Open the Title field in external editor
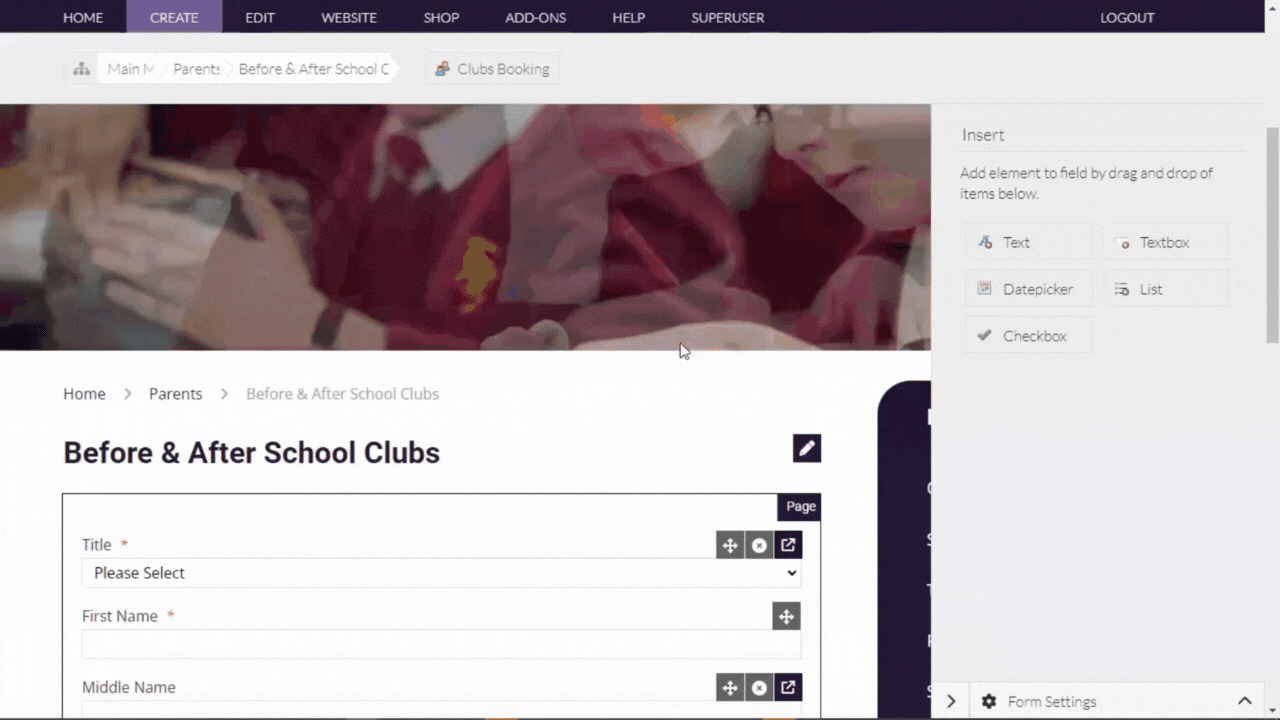 [x=788, y=545]
